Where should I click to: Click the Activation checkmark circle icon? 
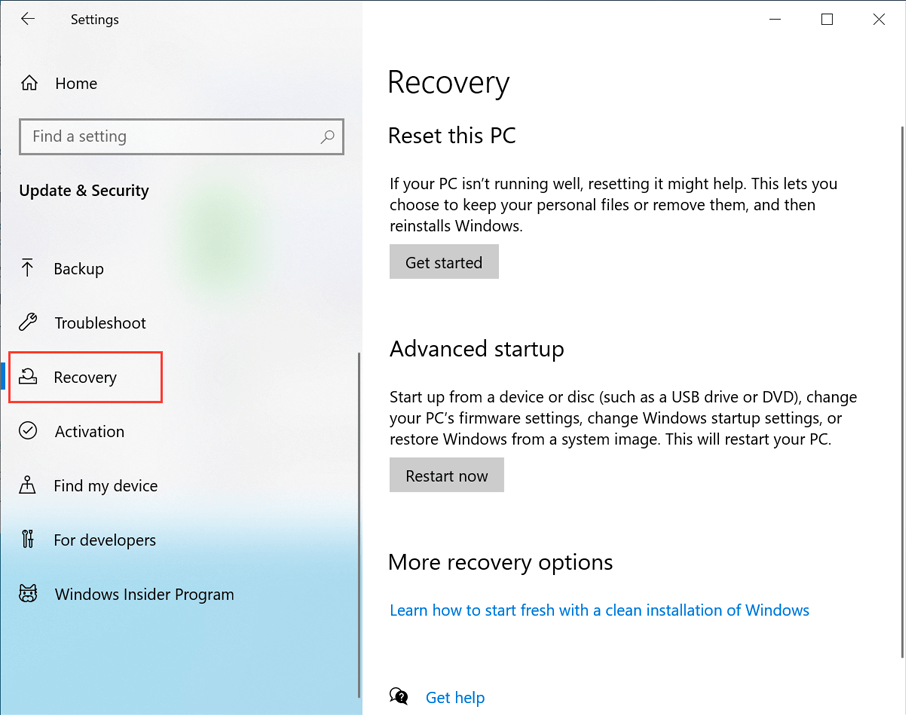(x=28, y=431)
